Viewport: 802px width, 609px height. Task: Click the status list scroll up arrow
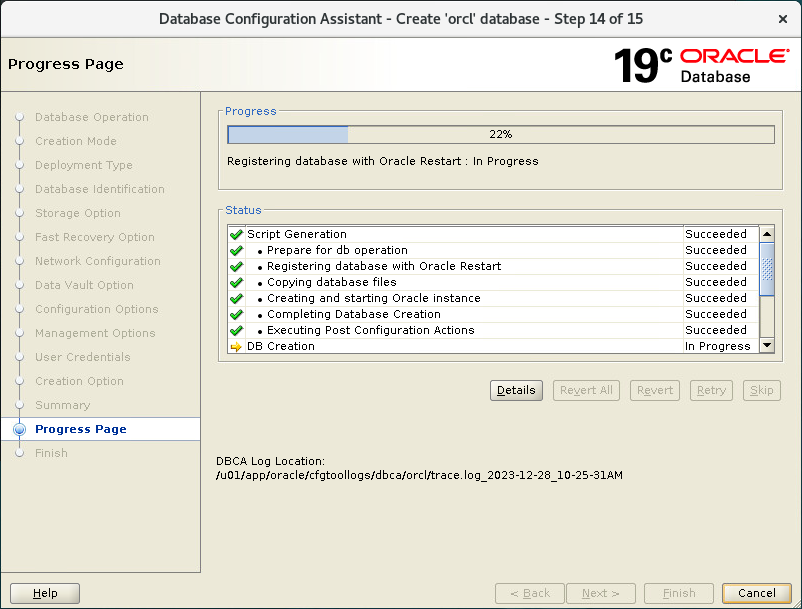tap(767, 234)
